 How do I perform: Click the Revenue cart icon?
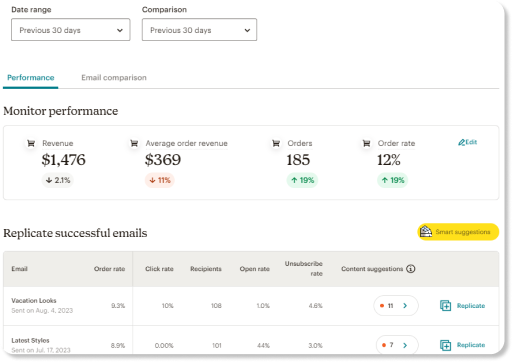click(x=31, y=144)
